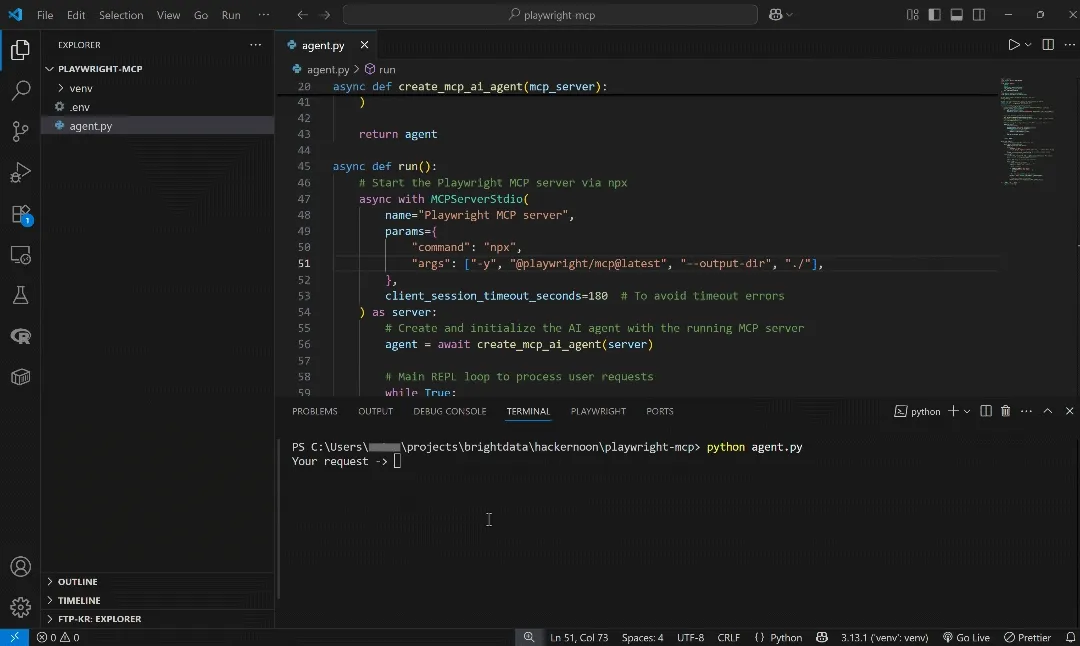Click the playwright-mcp command center search box

coord(550,14)
